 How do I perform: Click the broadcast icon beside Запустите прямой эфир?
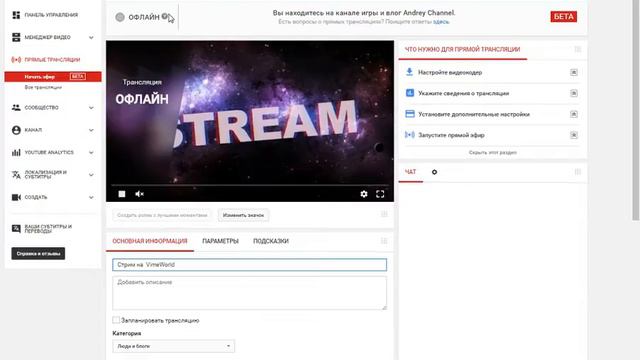click(409, 135)
